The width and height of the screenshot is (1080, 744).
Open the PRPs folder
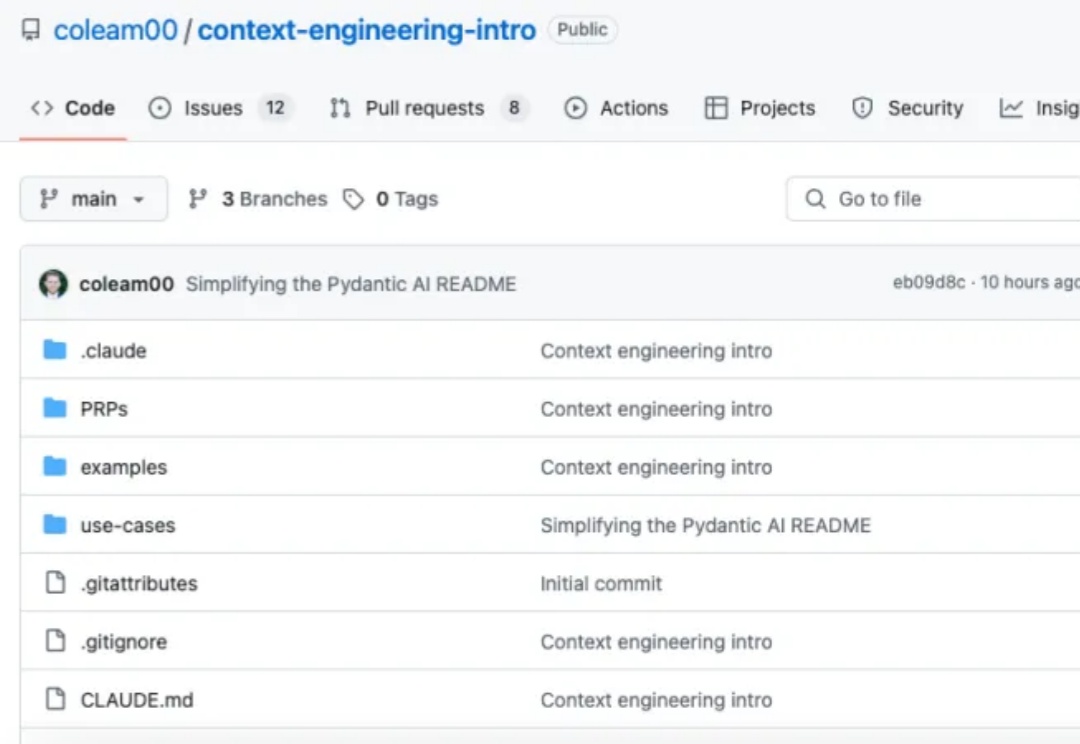(104, 409)
